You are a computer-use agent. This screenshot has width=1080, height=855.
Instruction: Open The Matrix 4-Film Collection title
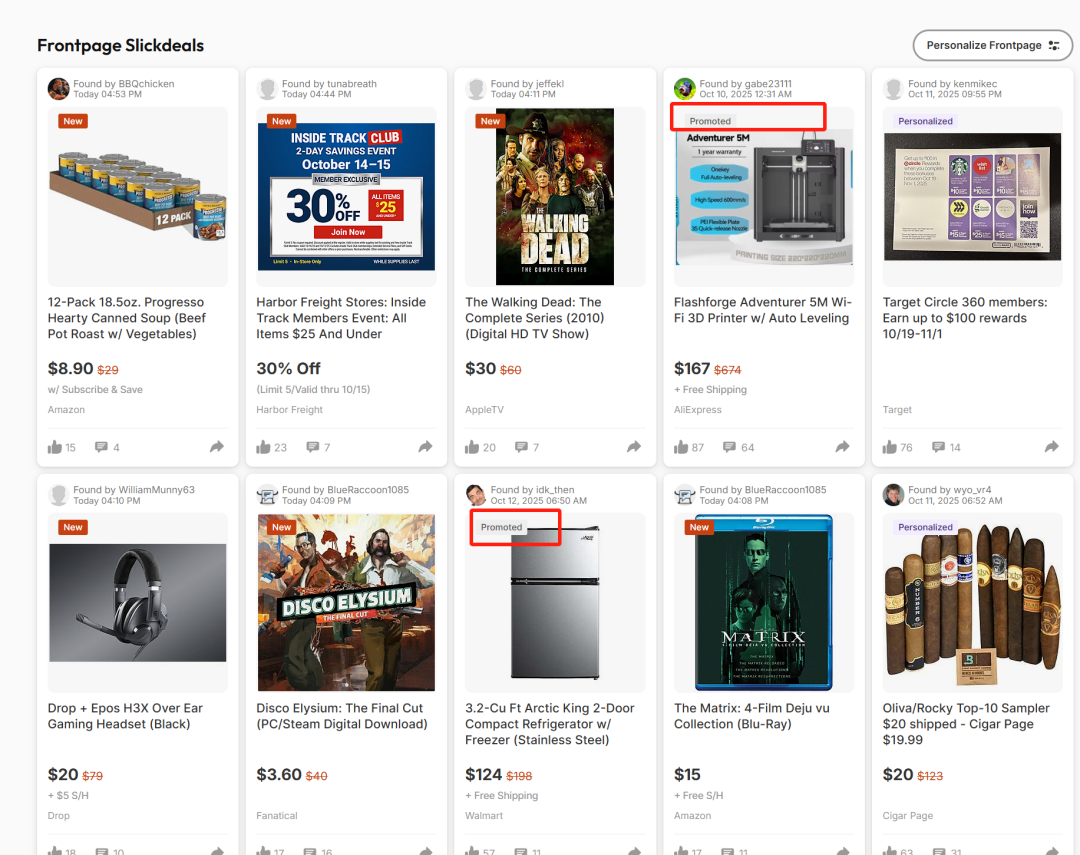751,716
